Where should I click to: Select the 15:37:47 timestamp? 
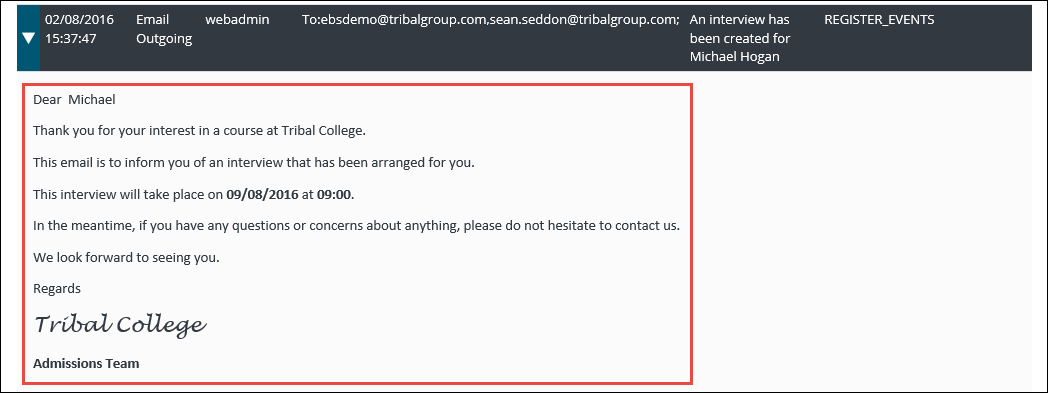(x=70, y=39)
